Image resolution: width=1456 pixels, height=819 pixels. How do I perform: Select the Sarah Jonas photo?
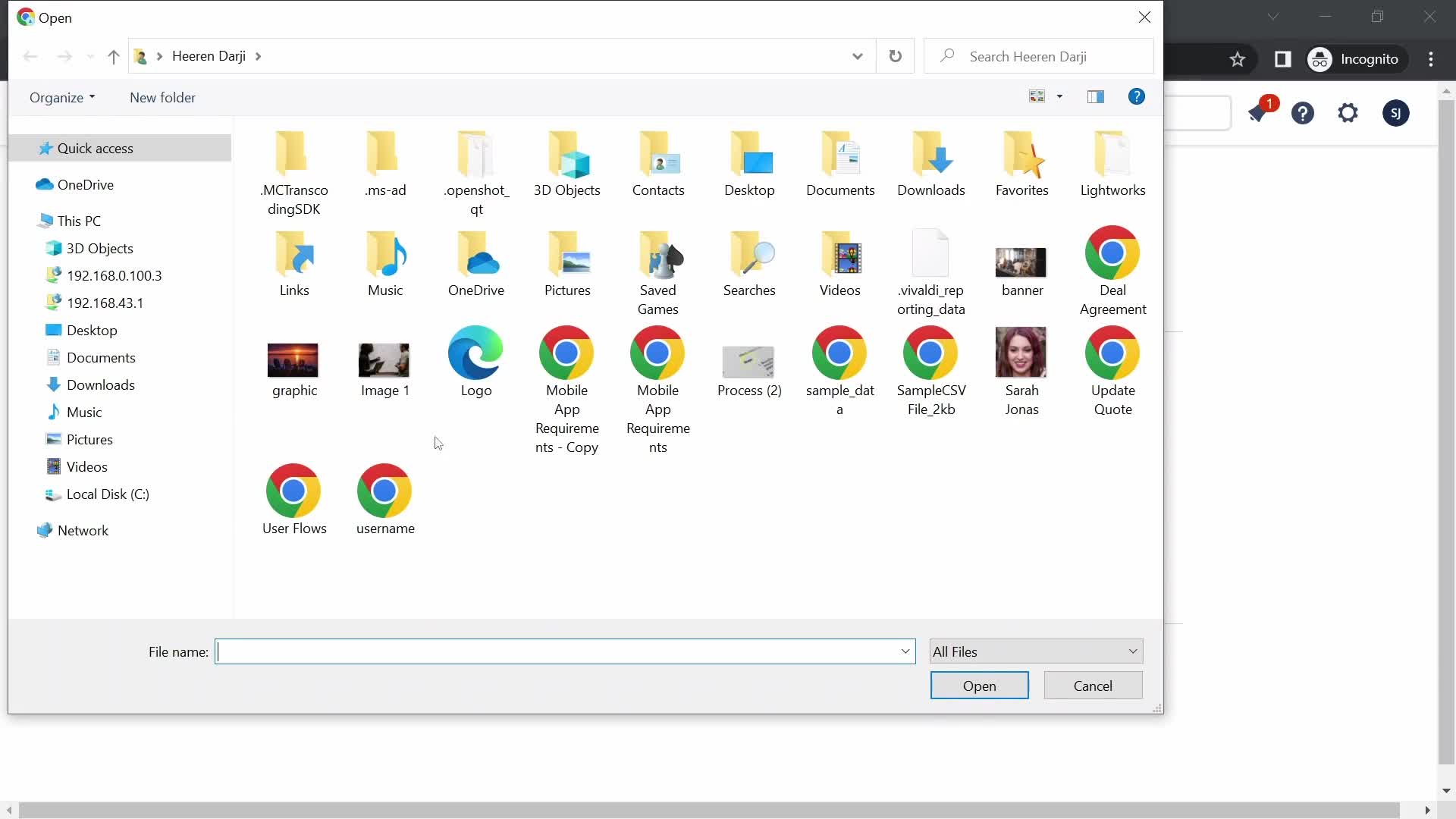point(1022,373)
